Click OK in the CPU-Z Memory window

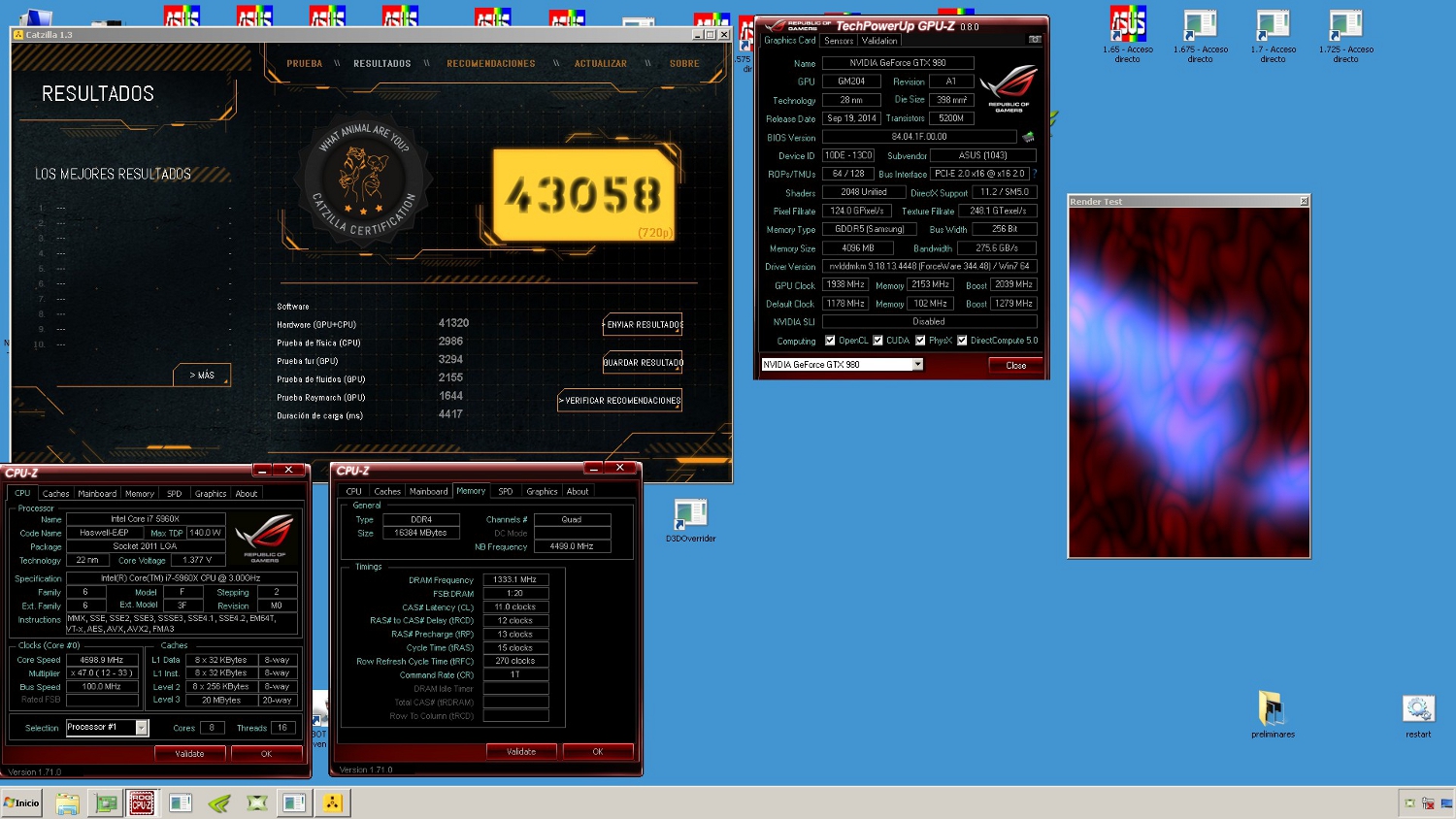pos(598,752)
